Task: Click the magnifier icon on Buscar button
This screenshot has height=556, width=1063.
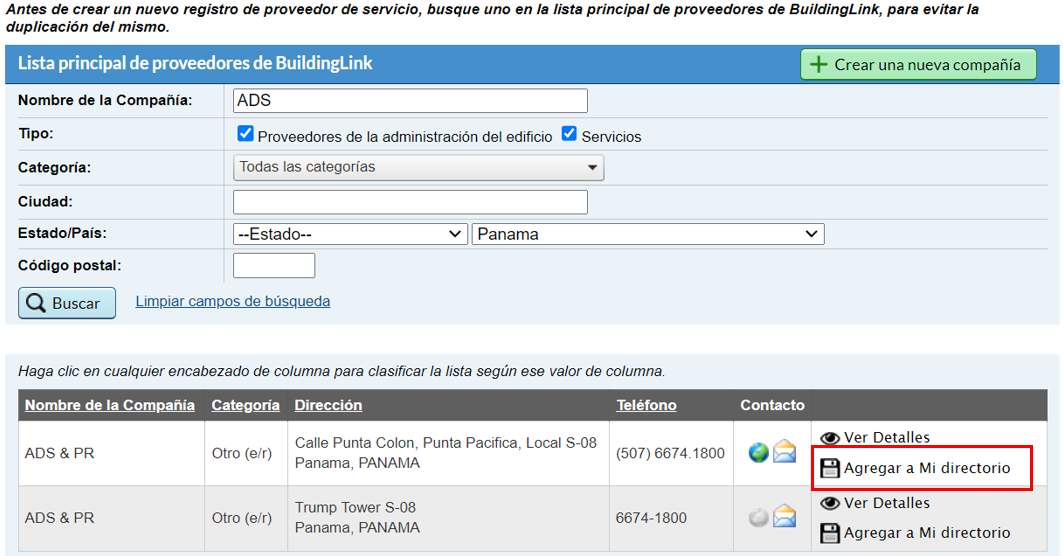Action: click(35, 303)
